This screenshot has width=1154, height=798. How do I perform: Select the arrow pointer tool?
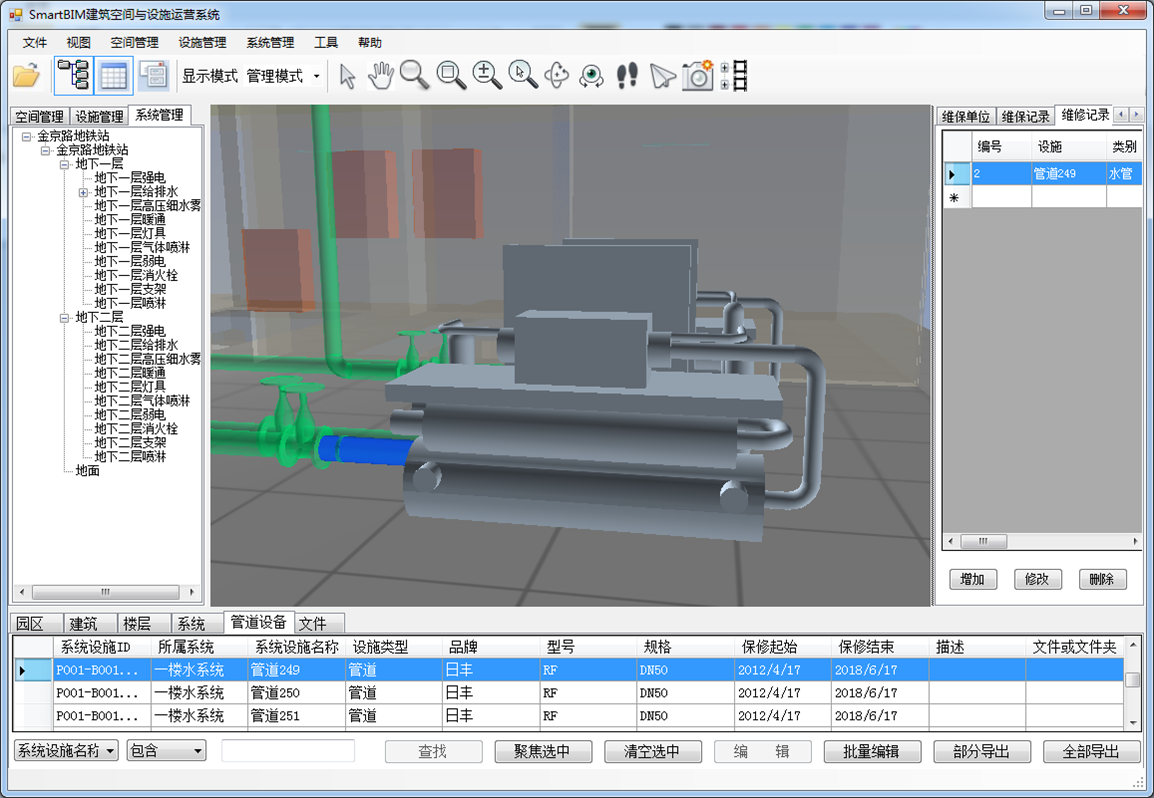[x=347, y=76]
